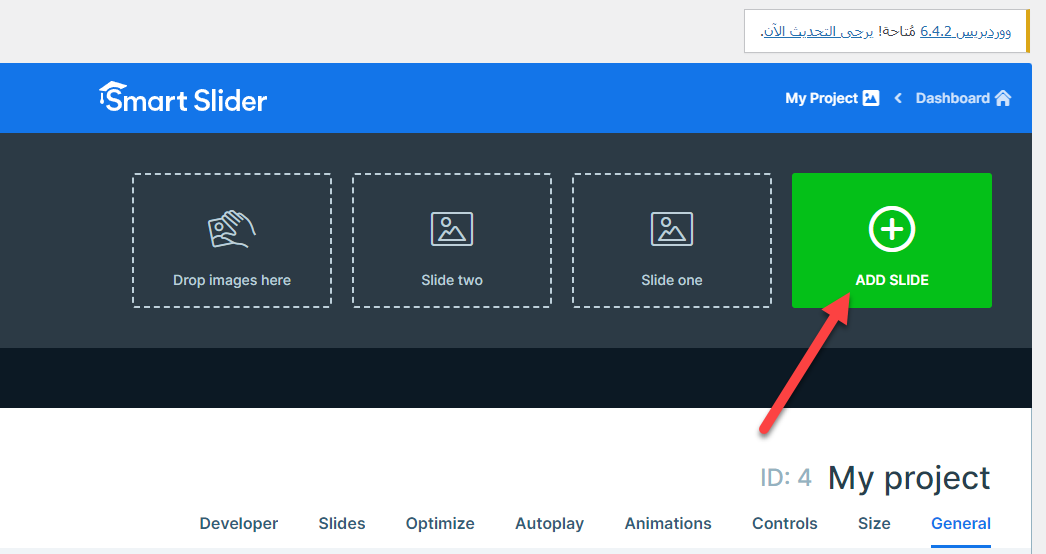Open the Slides tab
Viewport: 1046px width, 554px height.
tap(342, 523)
